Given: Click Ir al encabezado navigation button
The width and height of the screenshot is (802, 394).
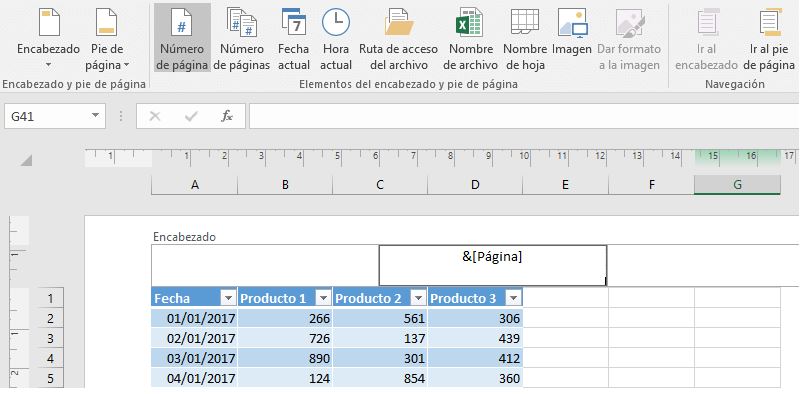Looking at the screenshot, I should click(706, 38).
